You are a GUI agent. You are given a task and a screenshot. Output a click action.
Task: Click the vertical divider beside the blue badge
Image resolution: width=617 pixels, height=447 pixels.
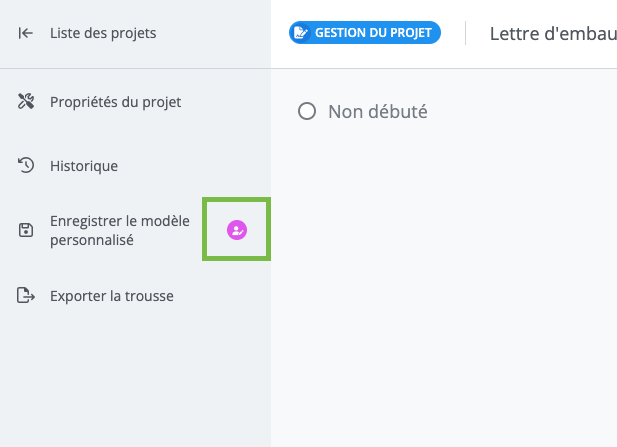coord(465,33)
